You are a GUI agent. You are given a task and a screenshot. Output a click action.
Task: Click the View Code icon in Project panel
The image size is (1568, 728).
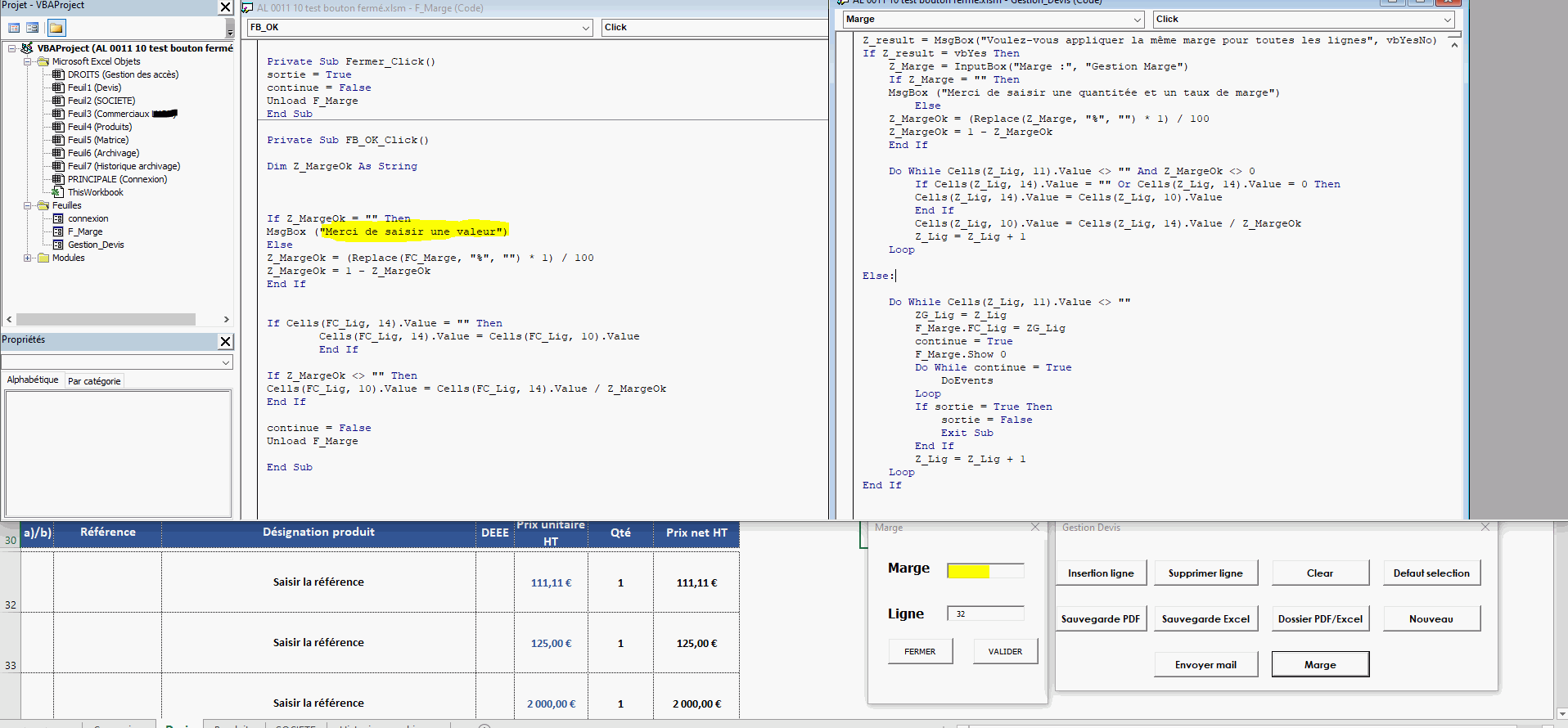[x=14, y=28]
